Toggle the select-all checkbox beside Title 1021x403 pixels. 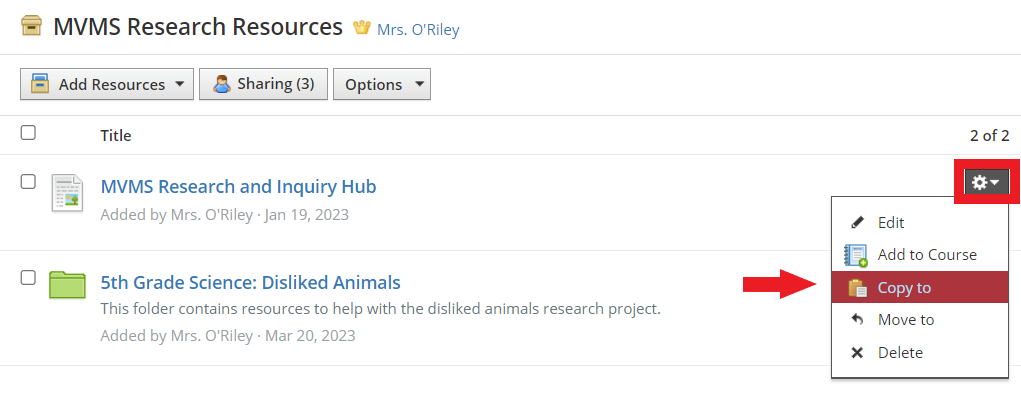[28, 133]
